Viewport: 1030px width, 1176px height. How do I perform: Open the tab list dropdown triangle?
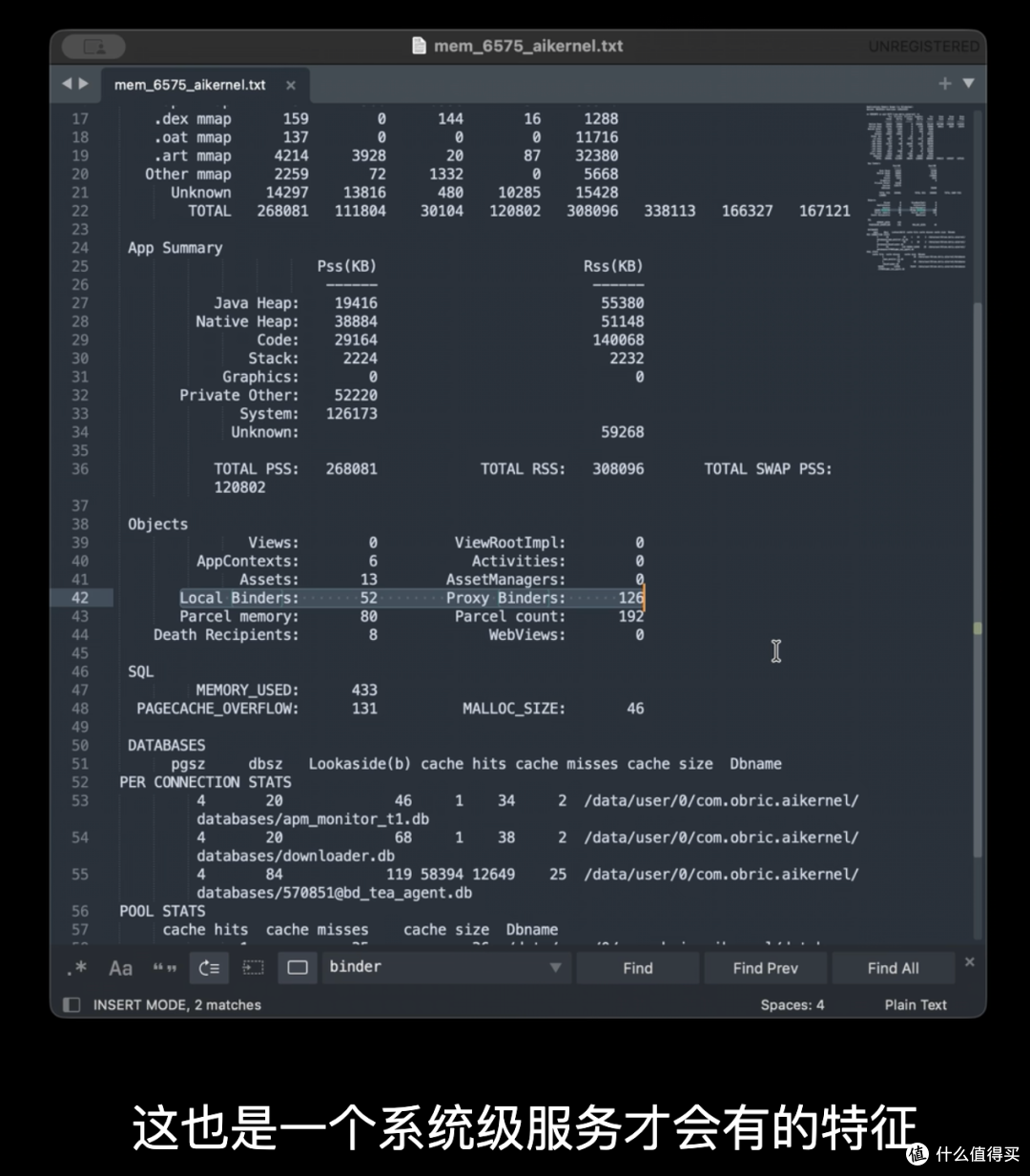coord(969,84)
